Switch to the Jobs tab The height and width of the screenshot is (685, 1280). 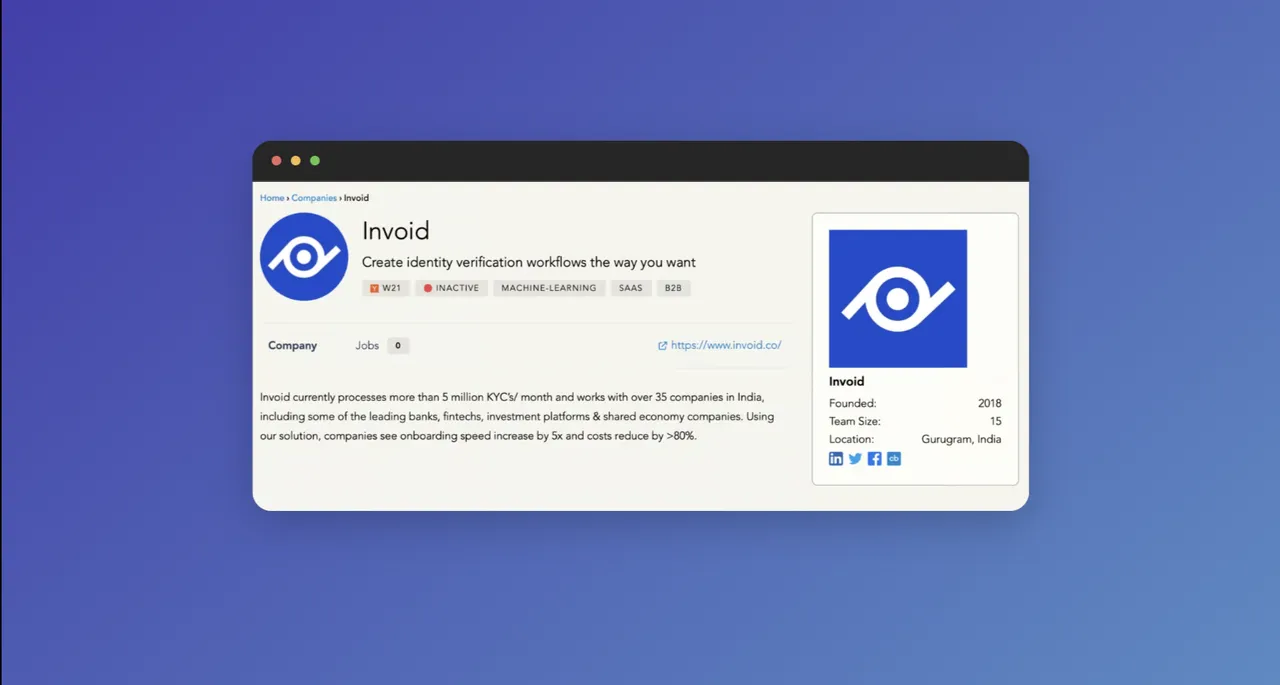[x=367, y=346]
